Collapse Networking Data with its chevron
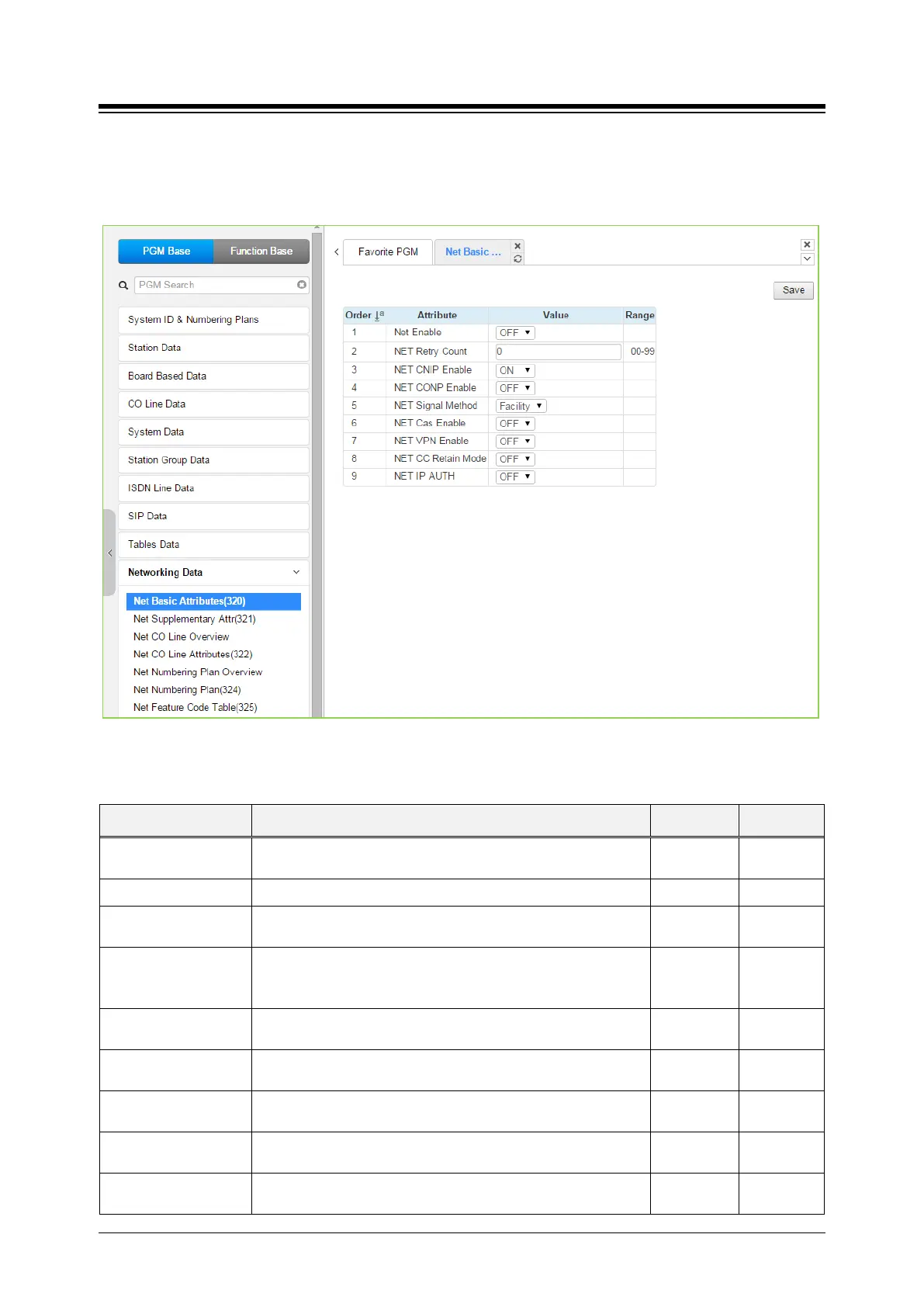 tap(296, 573)
